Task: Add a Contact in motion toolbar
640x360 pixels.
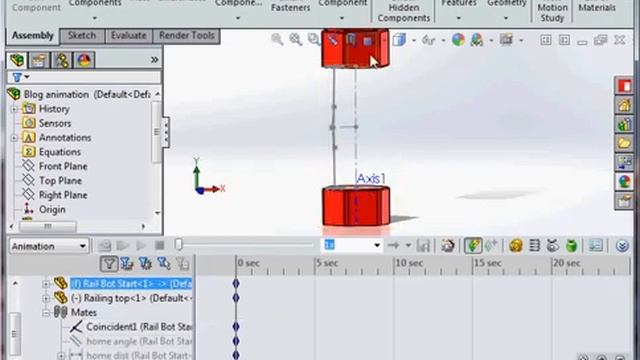Action: pyautogui.click(x=553, y=246)
